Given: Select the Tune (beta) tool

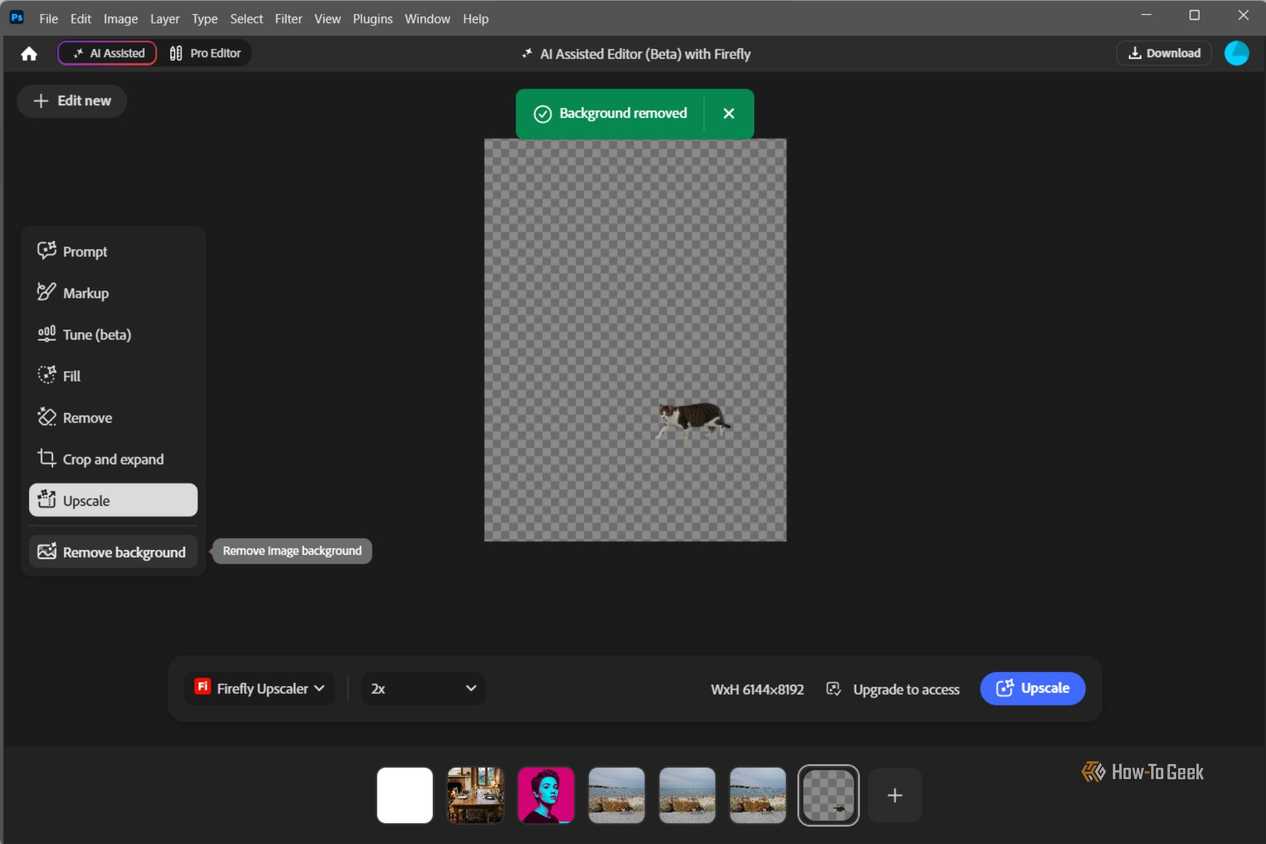Looking at the screenshot, I should [113, 334].
